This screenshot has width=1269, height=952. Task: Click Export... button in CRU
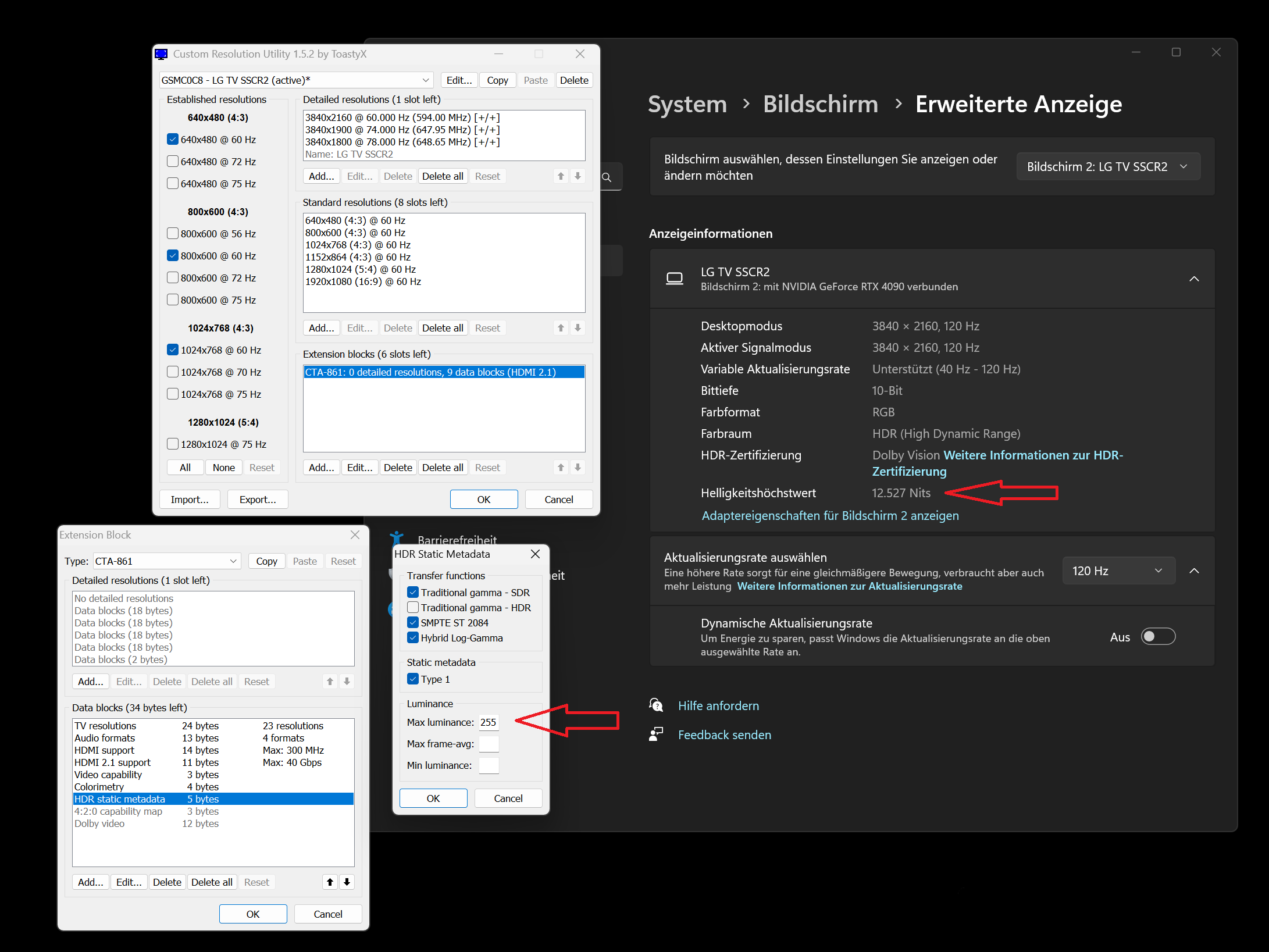click(x=258, y=500)
